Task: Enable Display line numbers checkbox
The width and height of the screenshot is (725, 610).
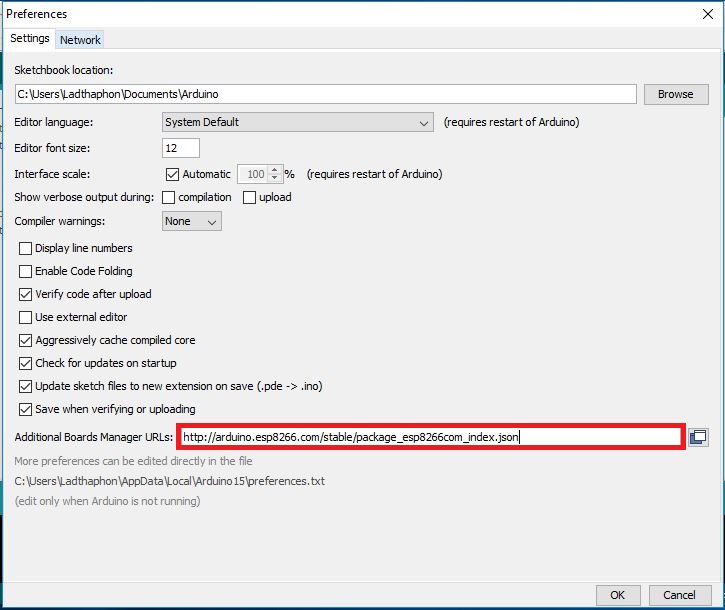Action: click(x=26, y=248)
